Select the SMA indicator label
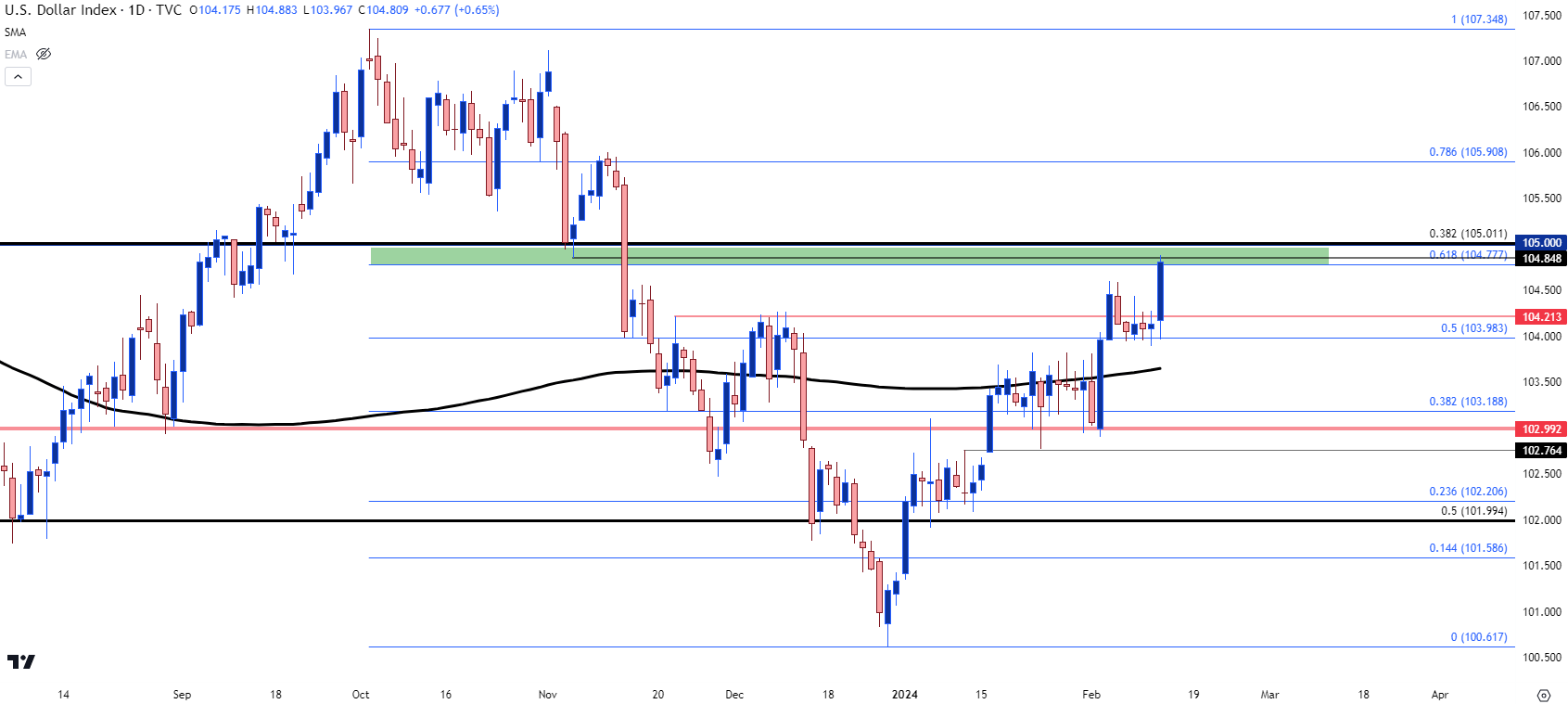The height and width of the screenshot is (704, 1568). [15, 32]
